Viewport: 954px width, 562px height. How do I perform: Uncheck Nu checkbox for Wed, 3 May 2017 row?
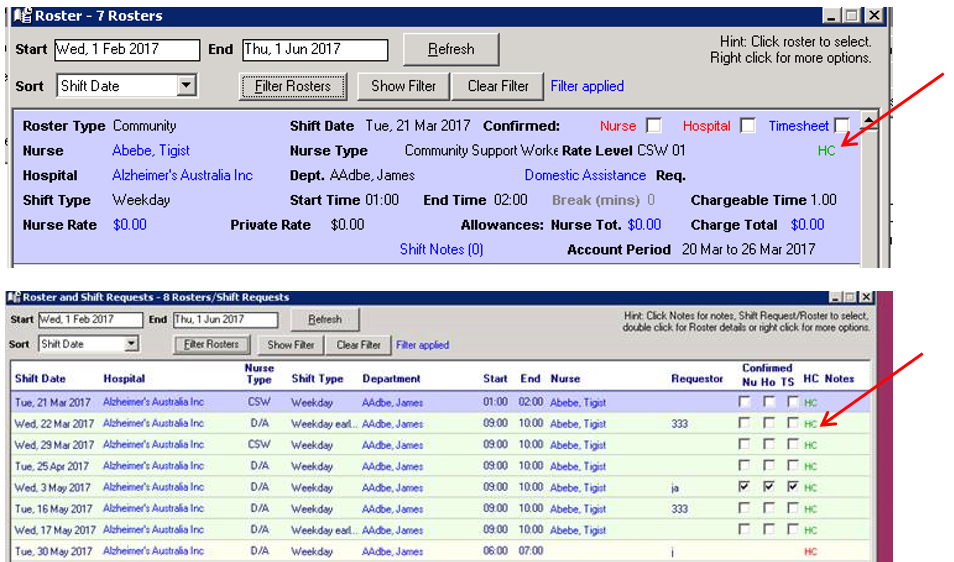pyautogui.click(x=744, y=487)
